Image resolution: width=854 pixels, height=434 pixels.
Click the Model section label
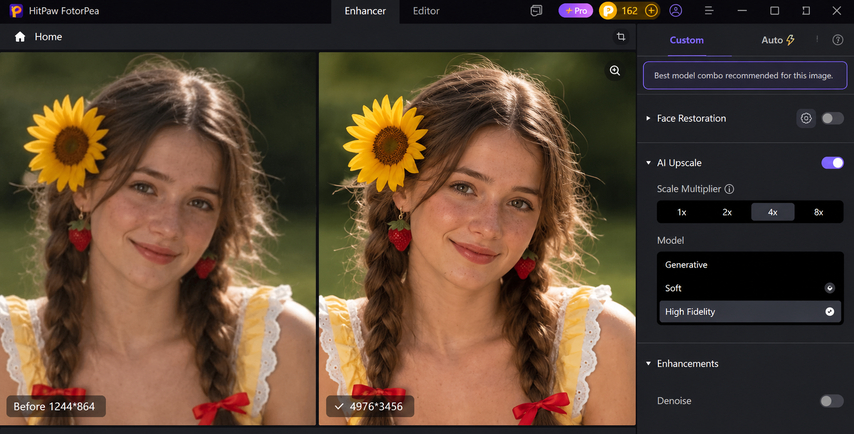click(670, 240)
